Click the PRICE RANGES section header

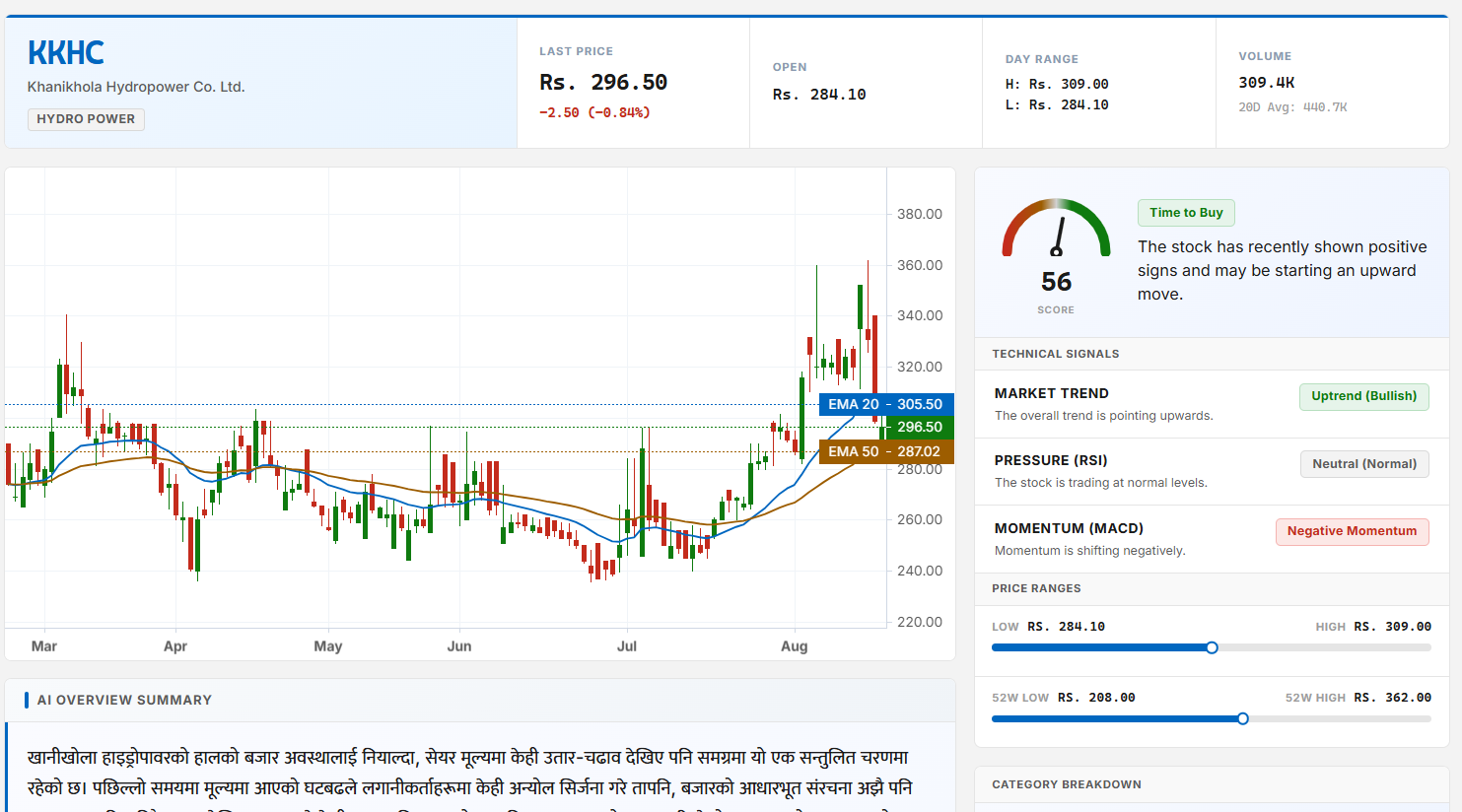1036,588
